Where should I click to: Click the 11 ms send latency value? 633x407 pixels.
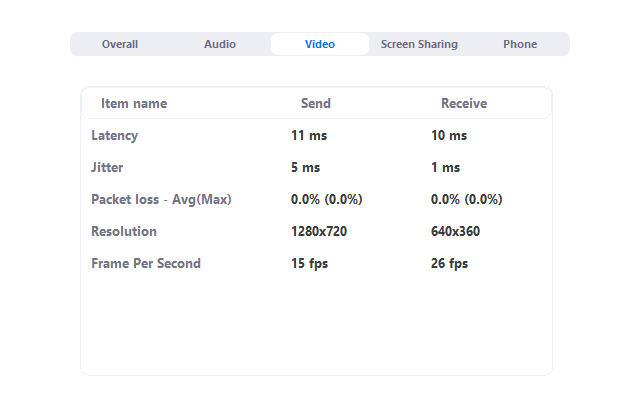(309, 135)
